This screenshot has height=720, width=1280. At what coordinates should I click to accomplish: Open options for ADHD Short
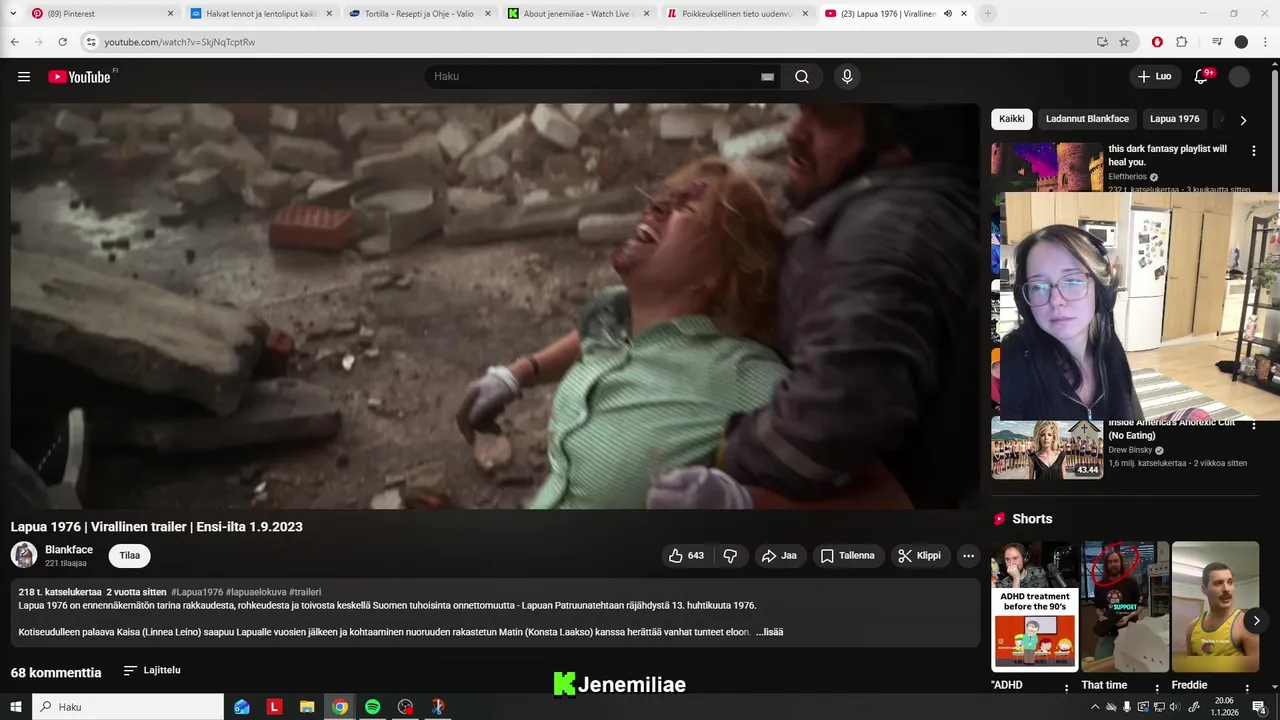(1066, 688)
